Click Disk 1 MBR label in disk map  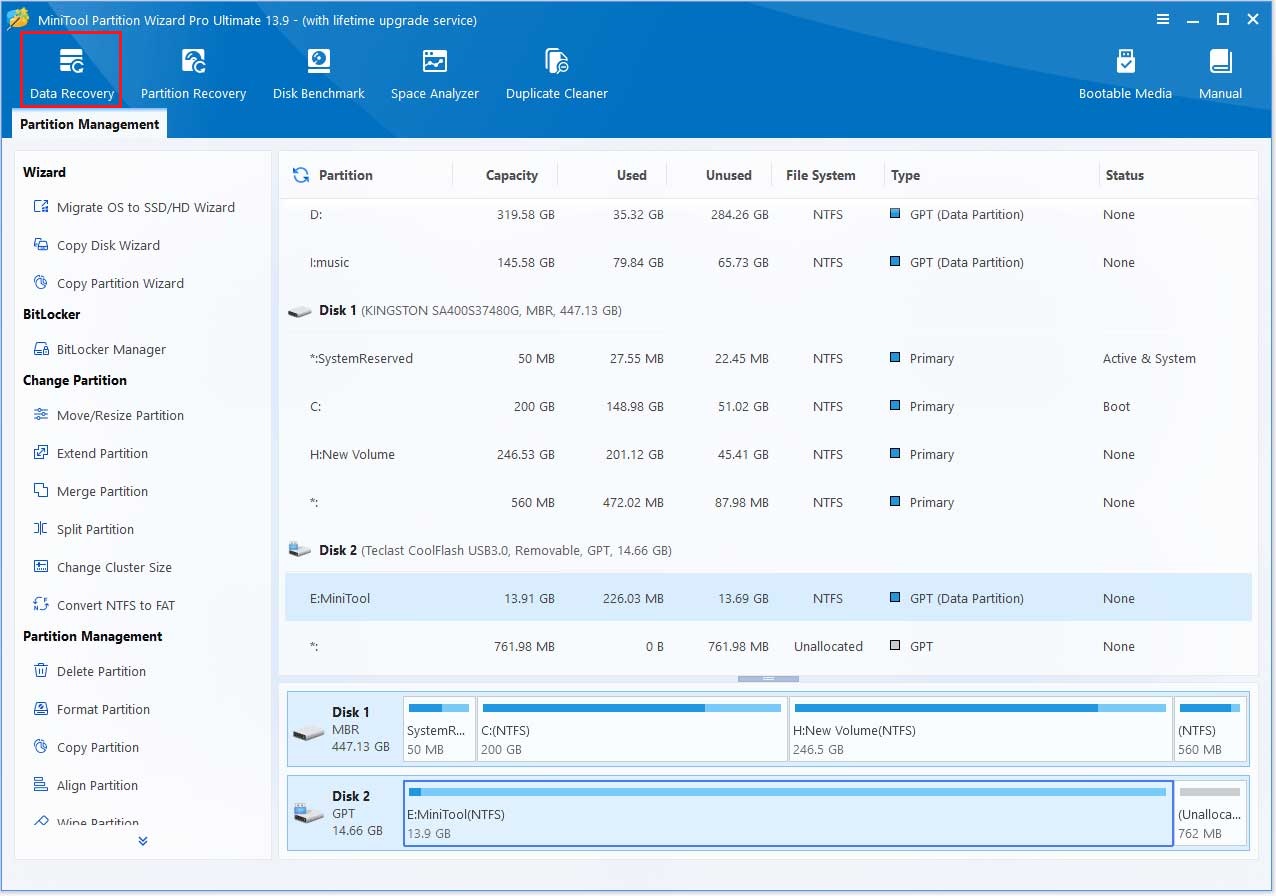(x=344, y=729)
